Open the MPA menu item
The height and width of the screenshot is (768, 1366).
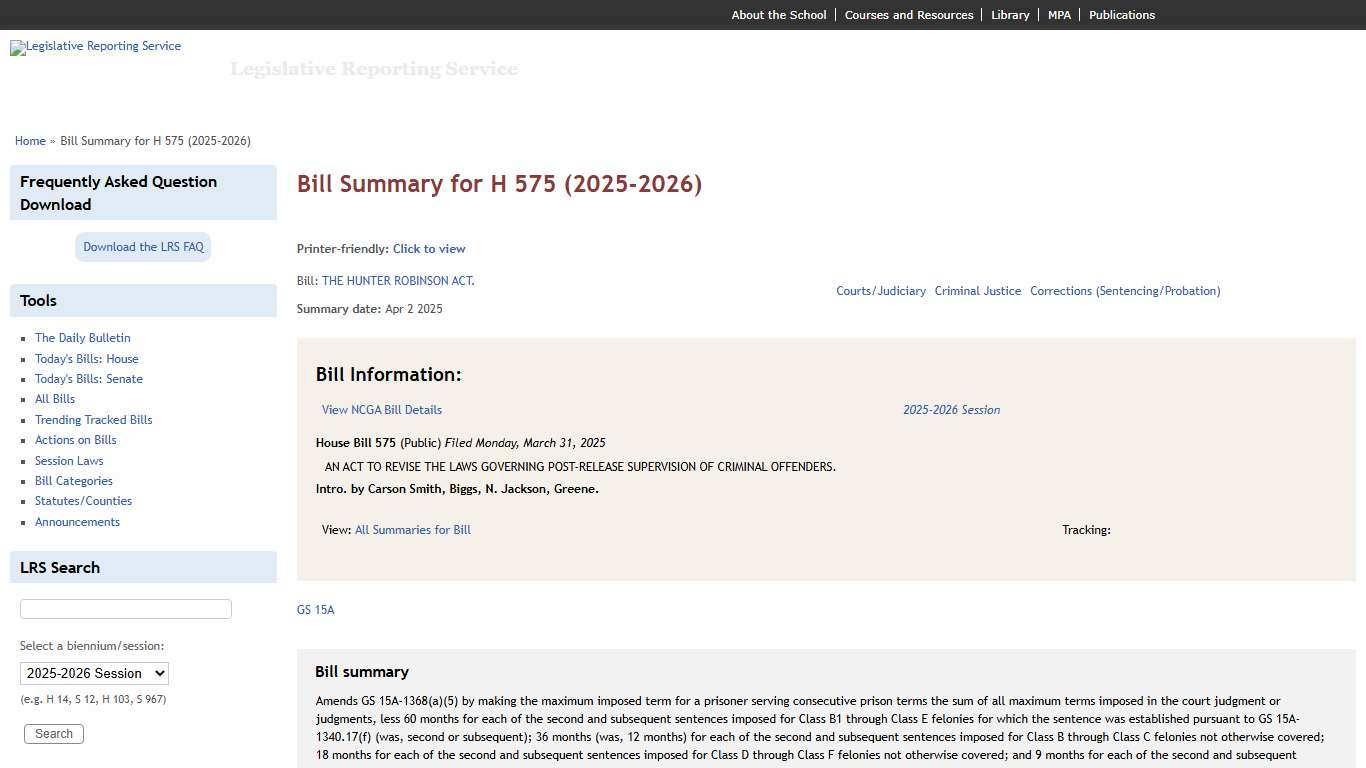[x=1058, y=14]
